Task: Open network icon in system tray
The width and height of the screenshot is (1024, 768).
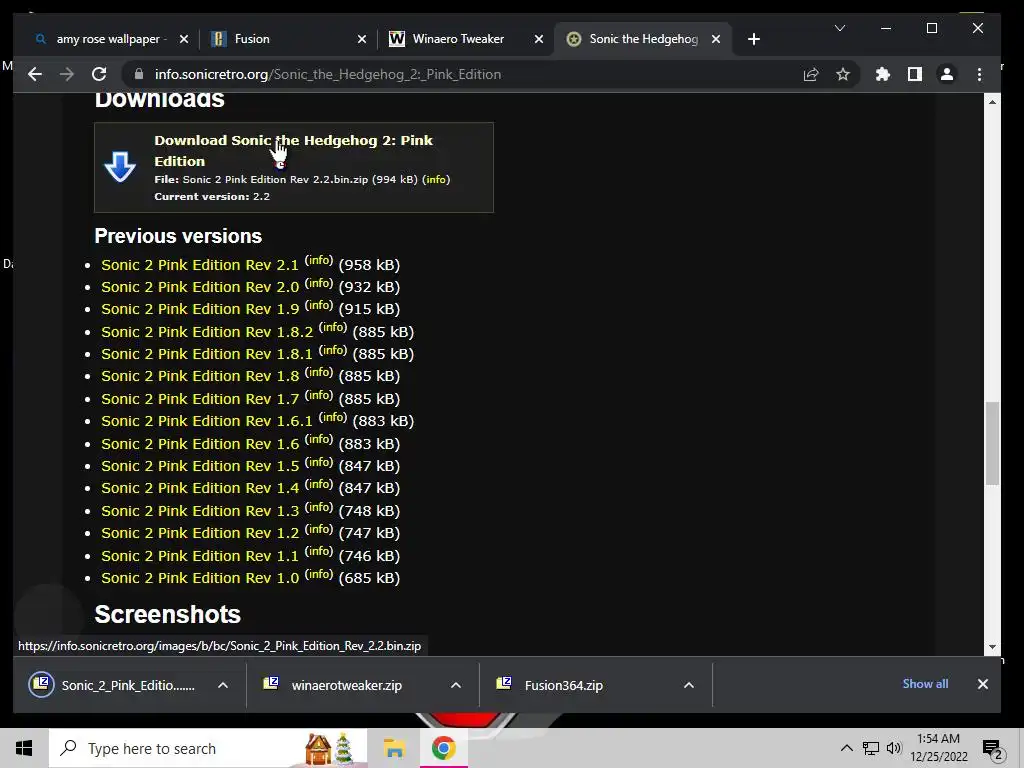Action: tap(871, 748)
